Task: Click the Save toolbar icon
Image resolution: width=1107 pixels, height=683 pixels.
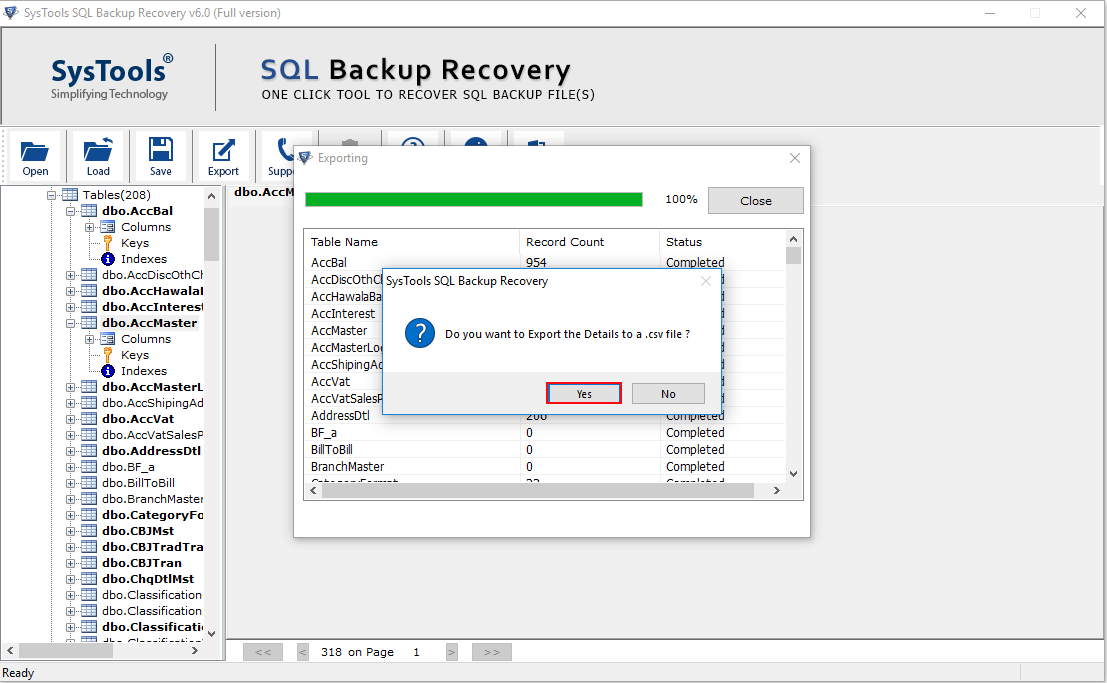Action: click(160, 157)
